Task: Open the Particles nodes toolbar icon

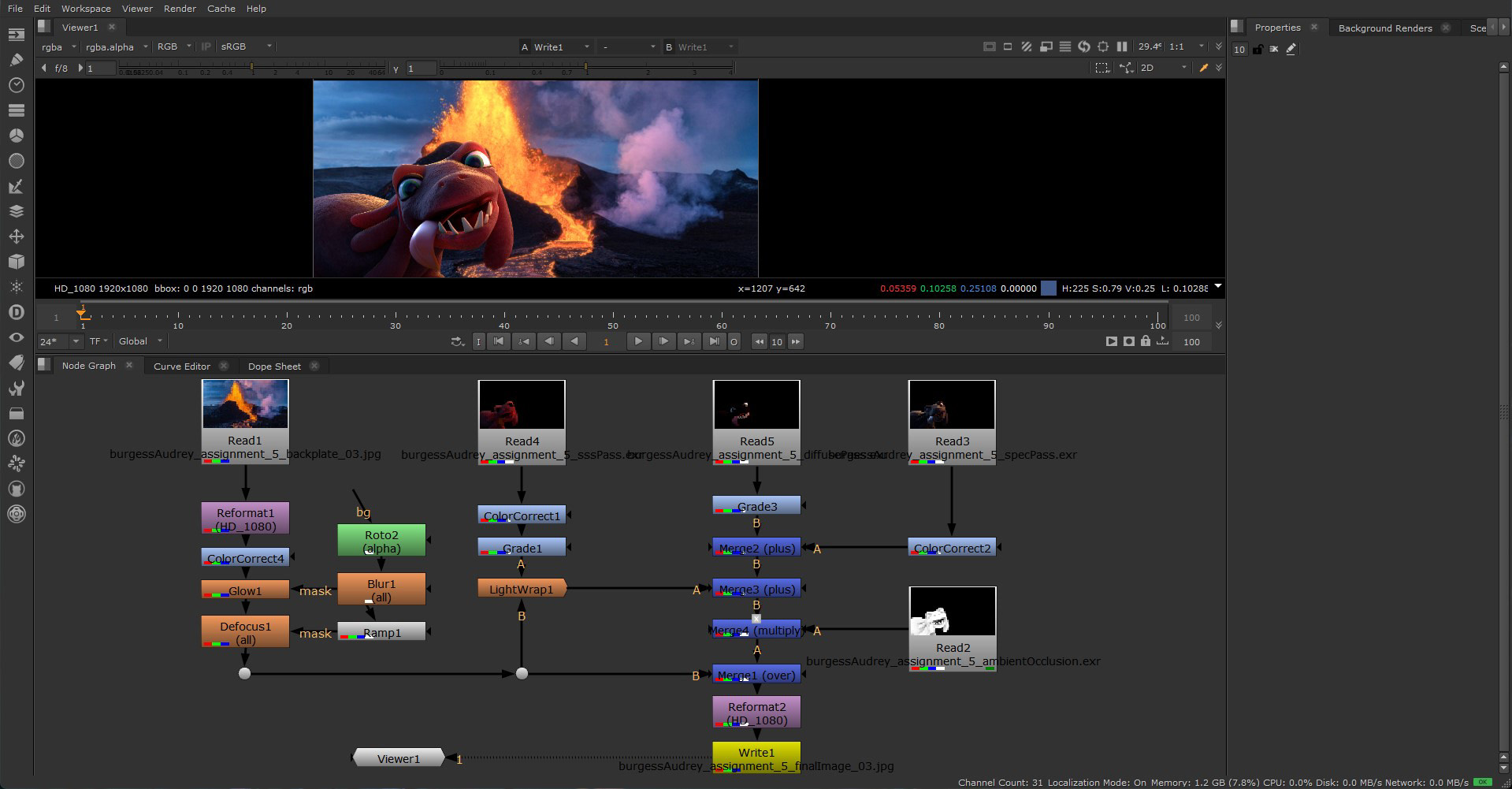Action: (x=16, y=287)
